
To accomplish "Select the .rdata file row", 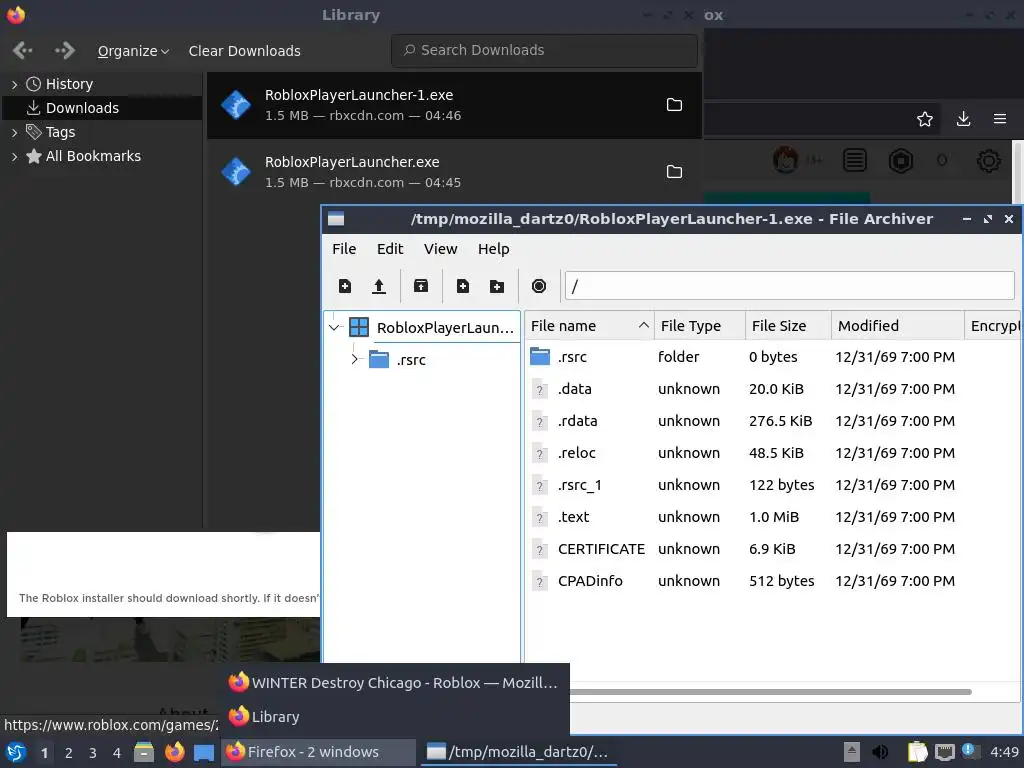I will coord(773,421).
